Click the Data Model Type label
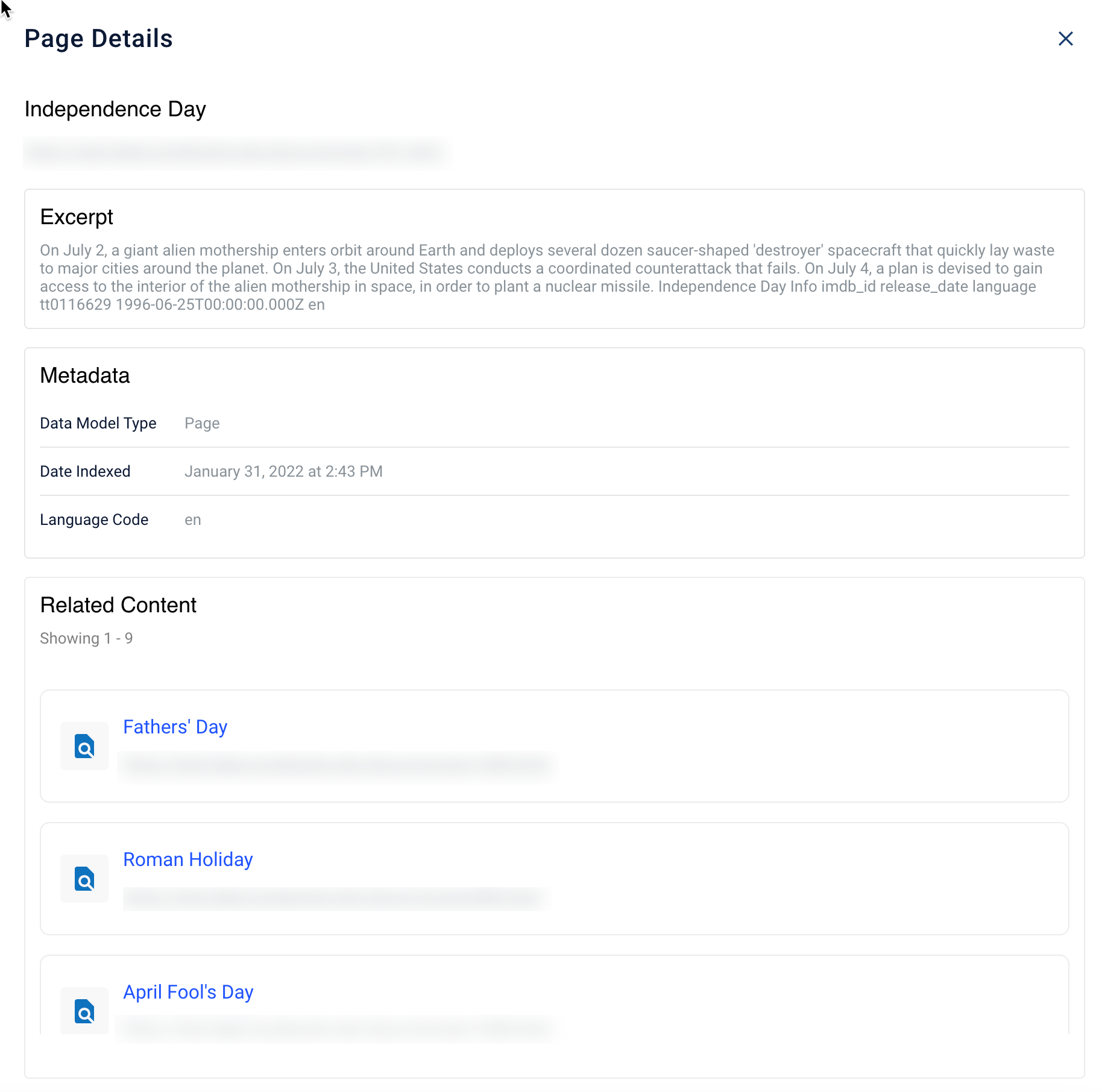The image size is (1102, 1092). click(x=98, y=423)
